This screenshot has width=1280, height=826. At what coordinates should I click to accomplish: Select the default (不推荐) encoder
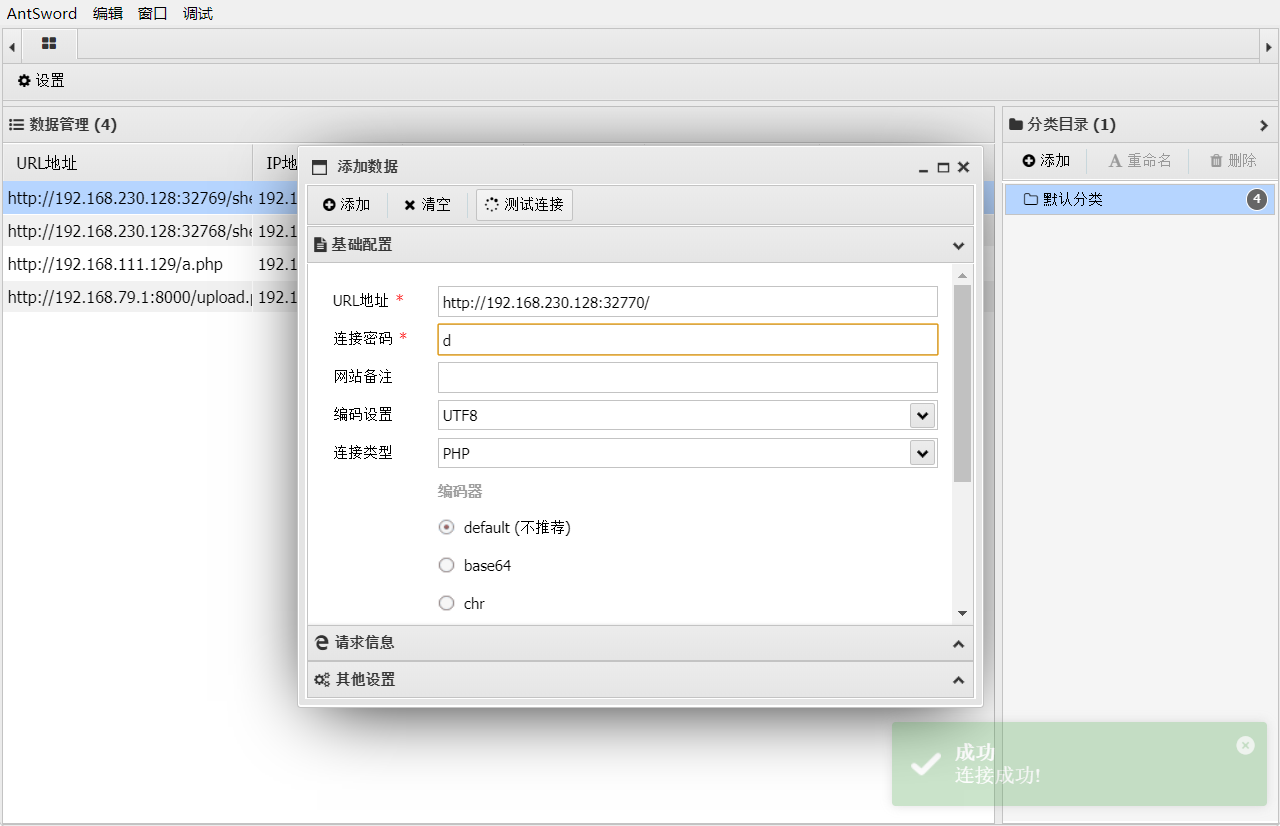[447, 527]
